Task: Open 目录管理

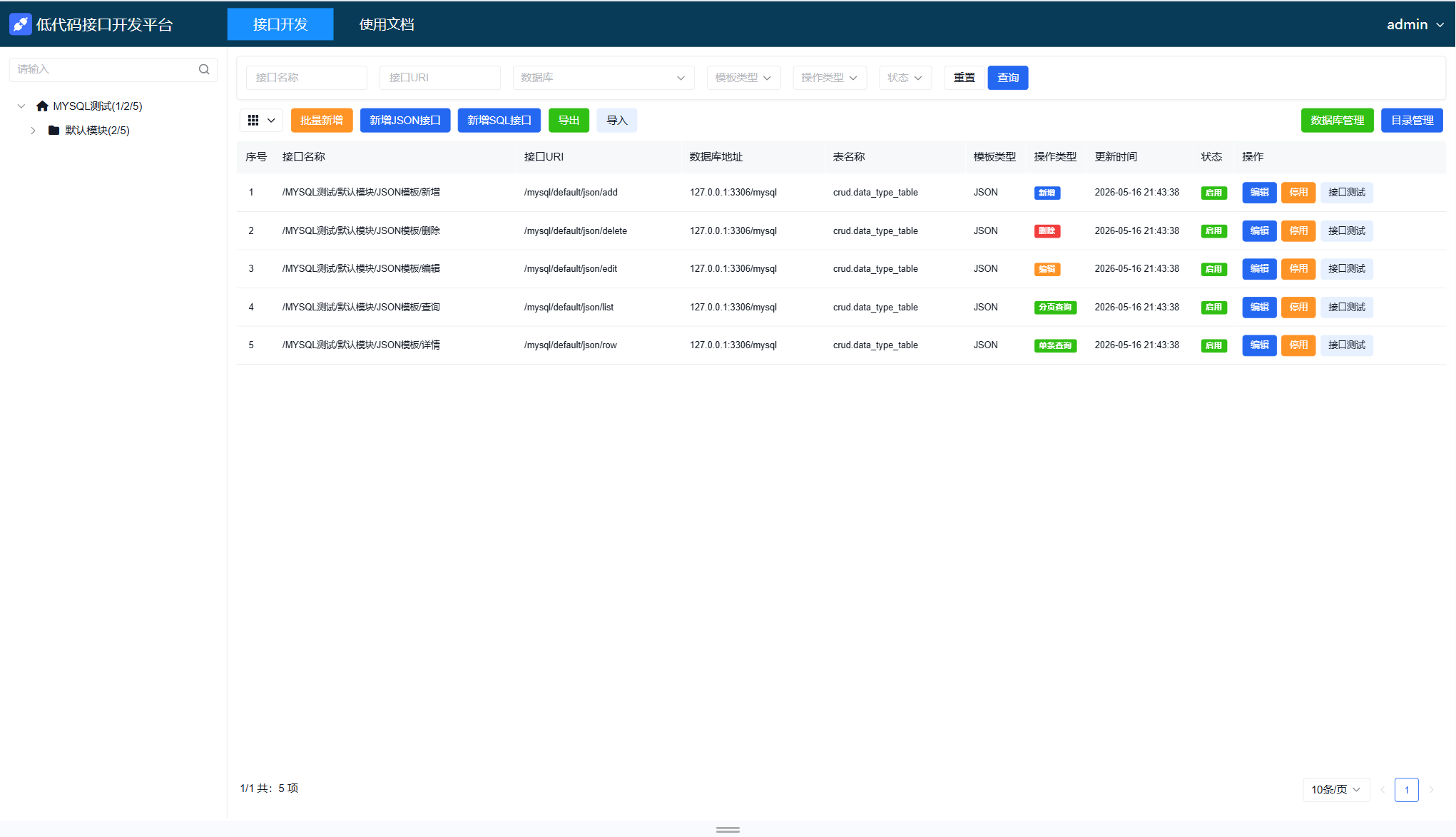Action: [1412, 121]
